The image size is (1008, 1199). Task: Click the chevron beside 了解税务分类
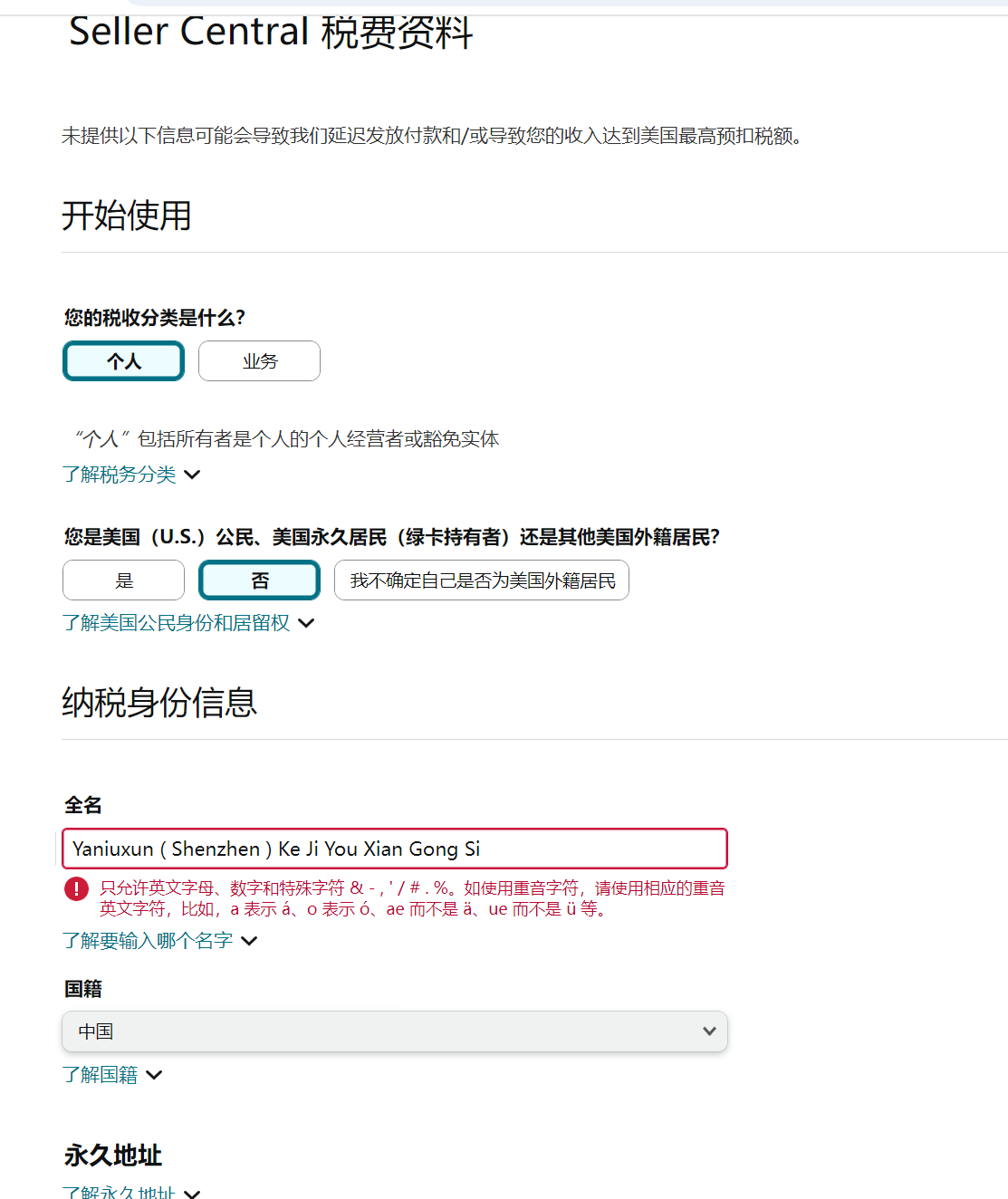[x=192, y=475]
